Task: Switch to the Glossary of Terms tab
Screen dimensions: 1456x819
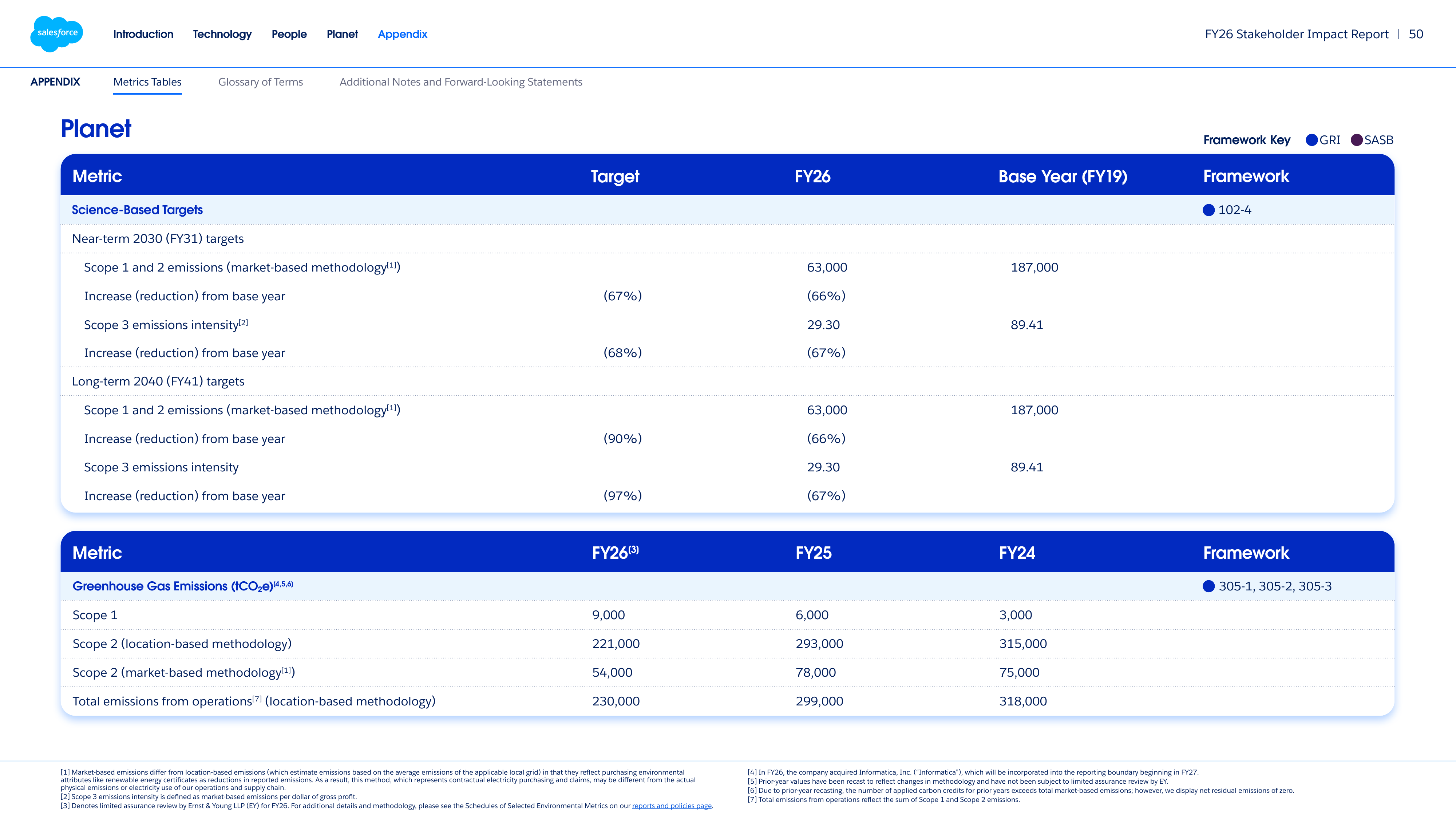Action: (261, 82)
